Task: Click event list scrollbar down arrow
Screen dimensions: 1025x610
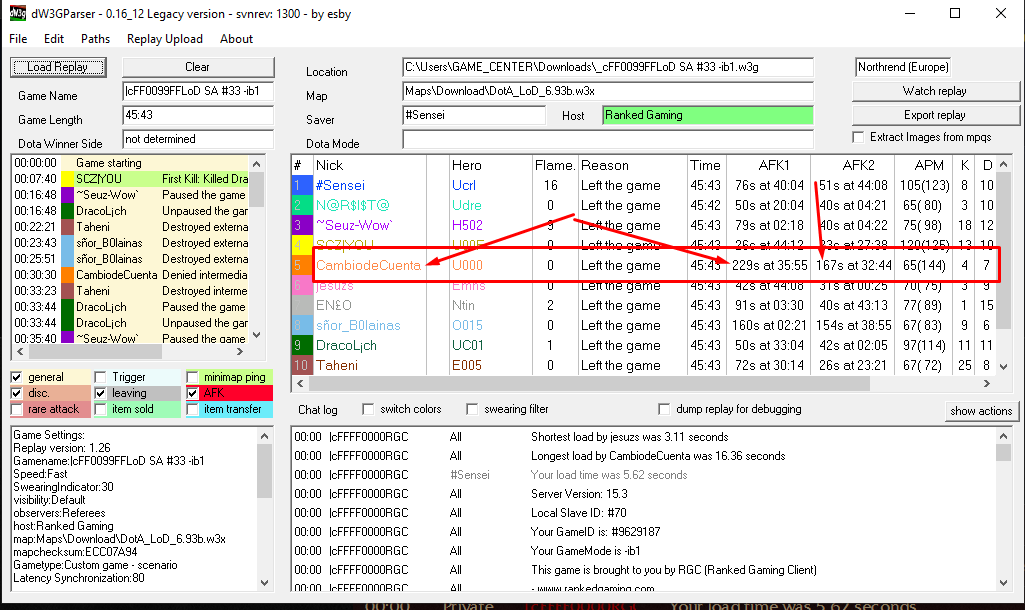Action: (x=256, y=335)
